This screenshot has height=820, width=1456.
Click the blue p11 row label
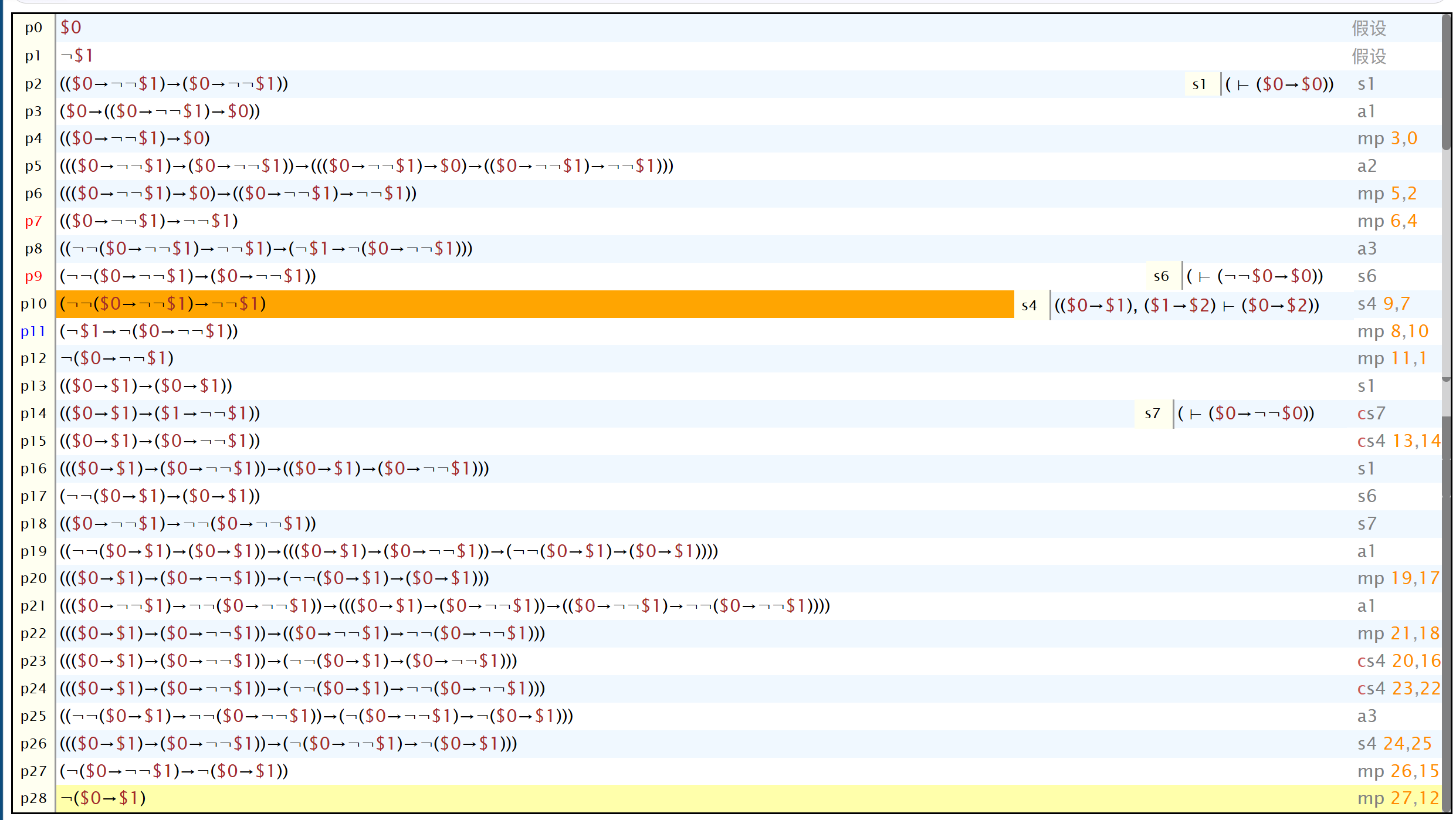[x=33, y=331]
